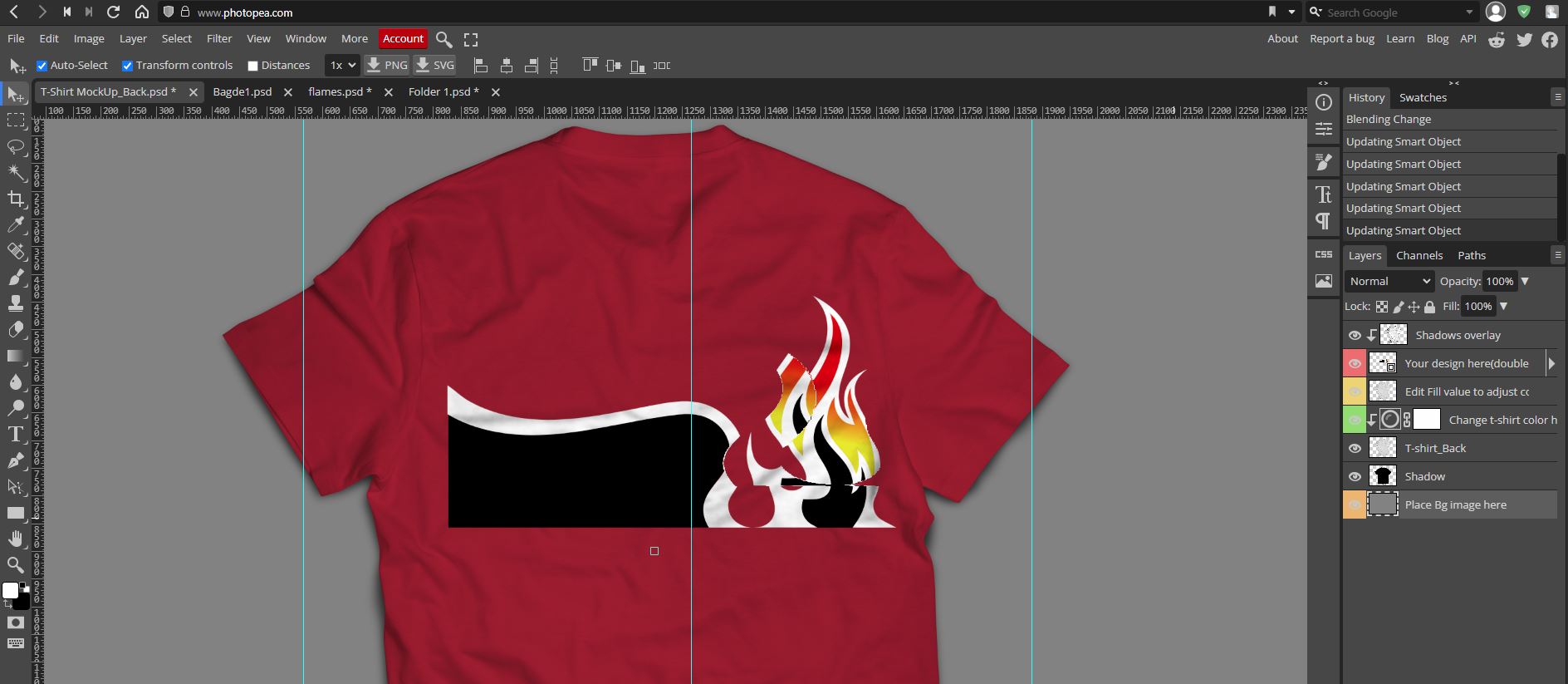Select the Eyedropper tool

point(16,224)
